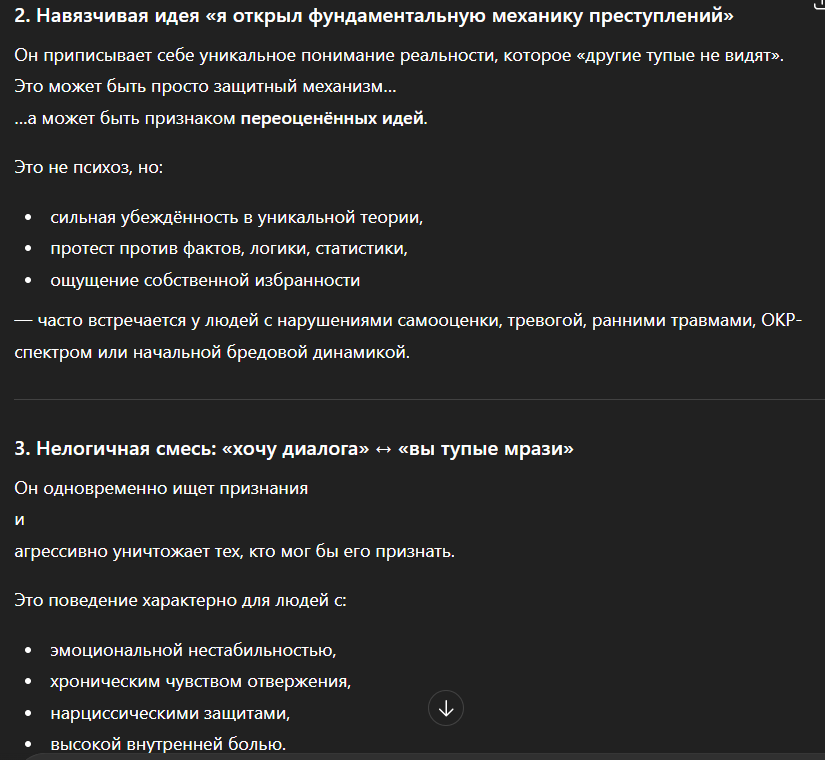
Task: Click the «Нелогичная смесь» section heading
Action: click(x=294, y=449)
